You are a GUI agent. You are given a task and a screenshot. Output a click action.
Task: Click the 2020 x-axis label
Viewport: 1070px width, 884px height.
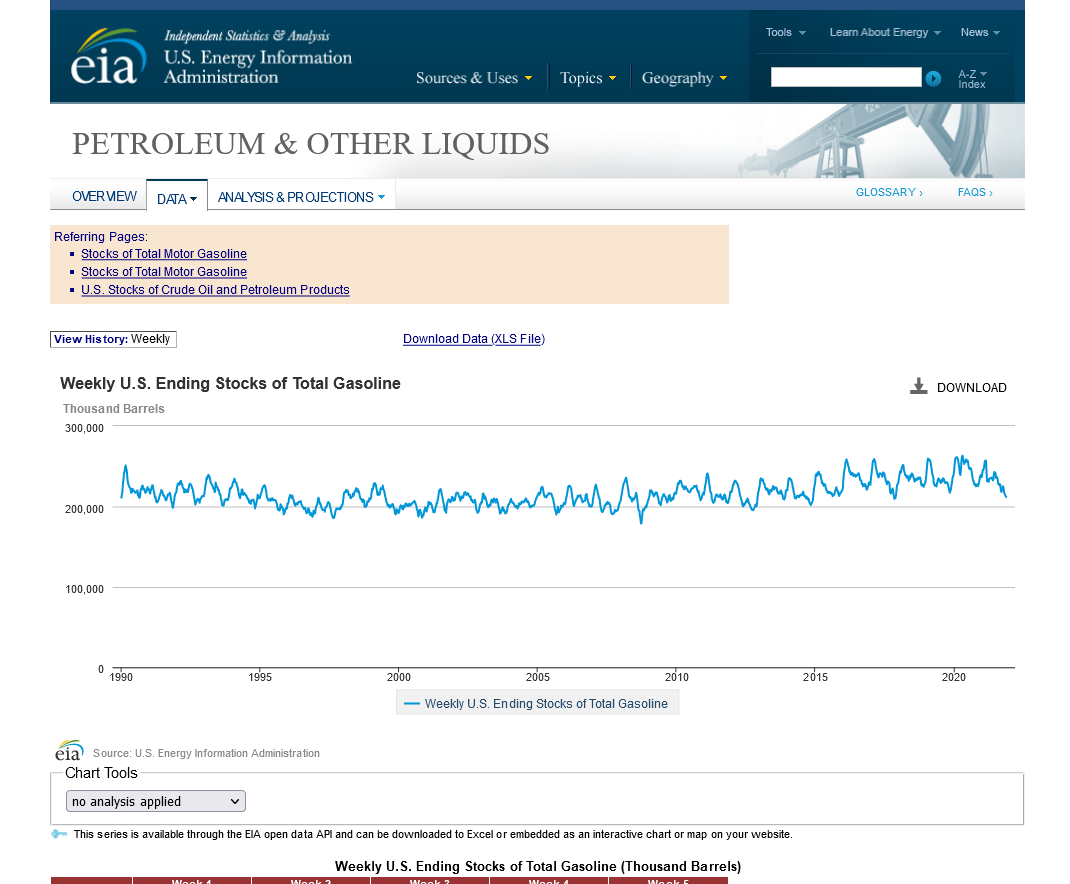pos(953,677)
